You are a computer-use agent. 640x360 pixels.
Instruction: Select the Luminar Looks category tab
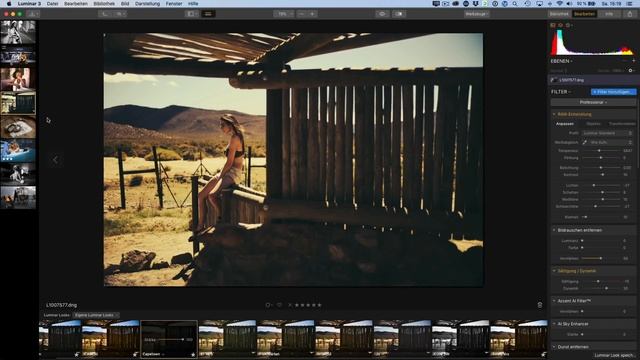click(56, 315)
